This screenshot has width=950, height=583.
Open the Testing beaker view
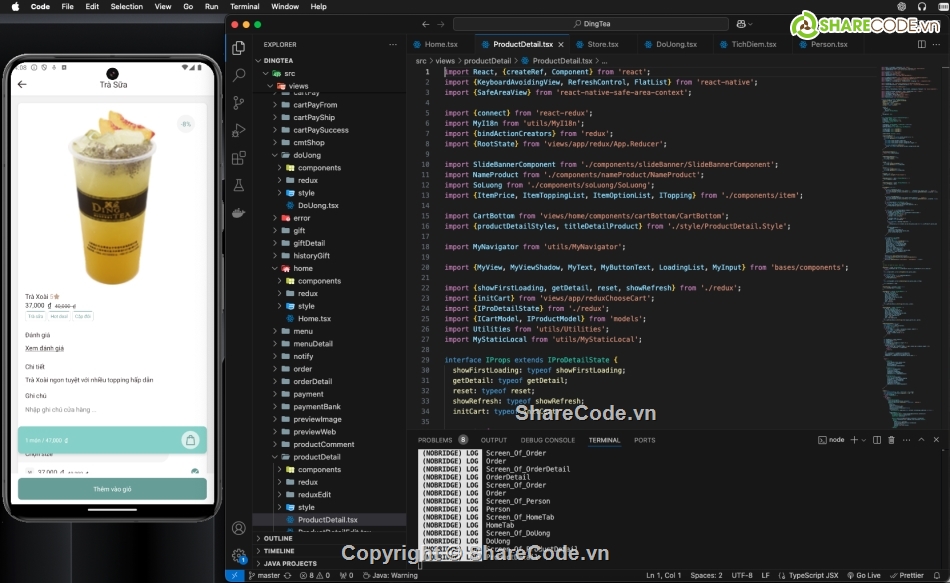239,185
